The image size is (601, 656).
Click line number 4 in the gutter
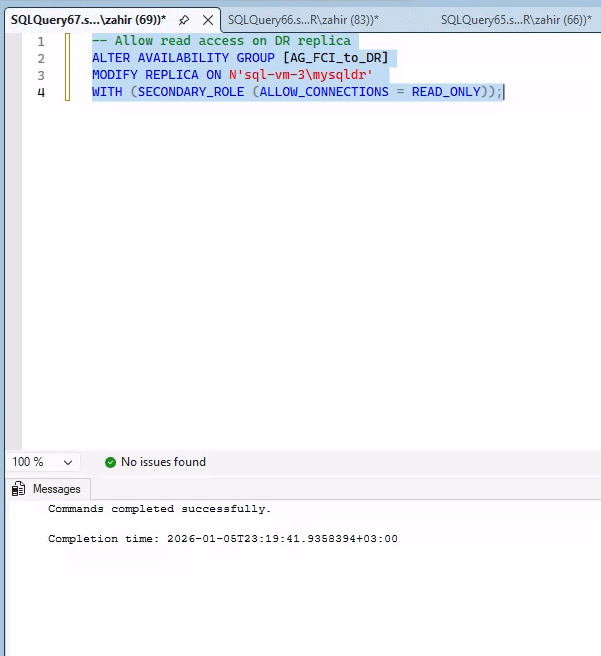pos(40,92)
